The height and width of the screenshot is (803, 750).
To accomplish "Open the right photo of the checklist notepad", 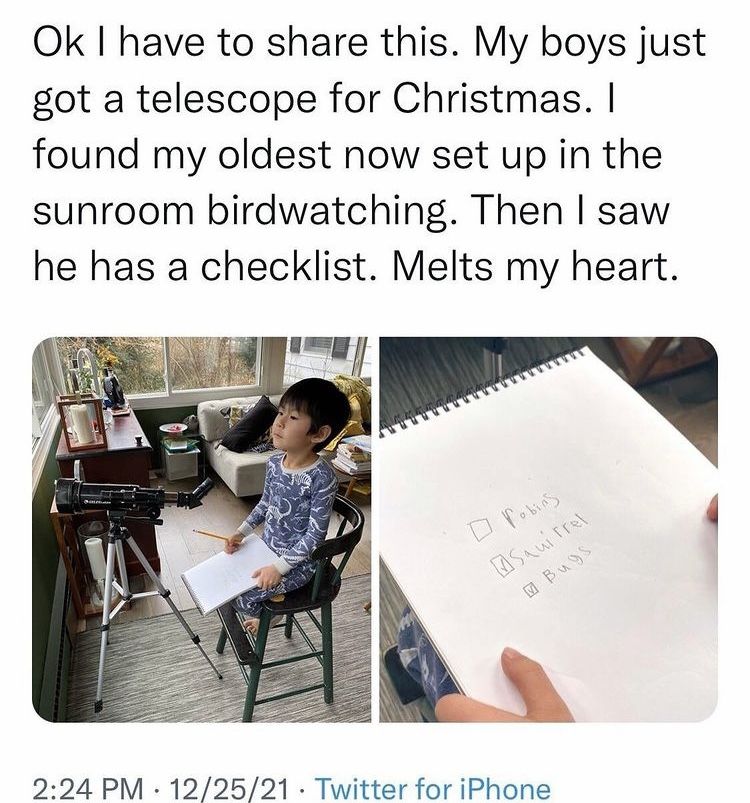I will 548,528.
